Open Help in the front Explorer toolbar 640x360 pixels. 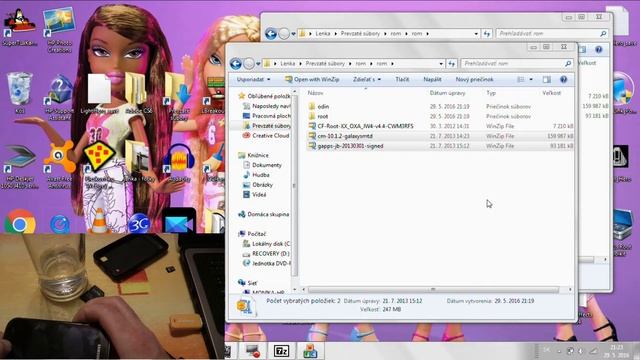pyautogui.click(x=564, y=80)
